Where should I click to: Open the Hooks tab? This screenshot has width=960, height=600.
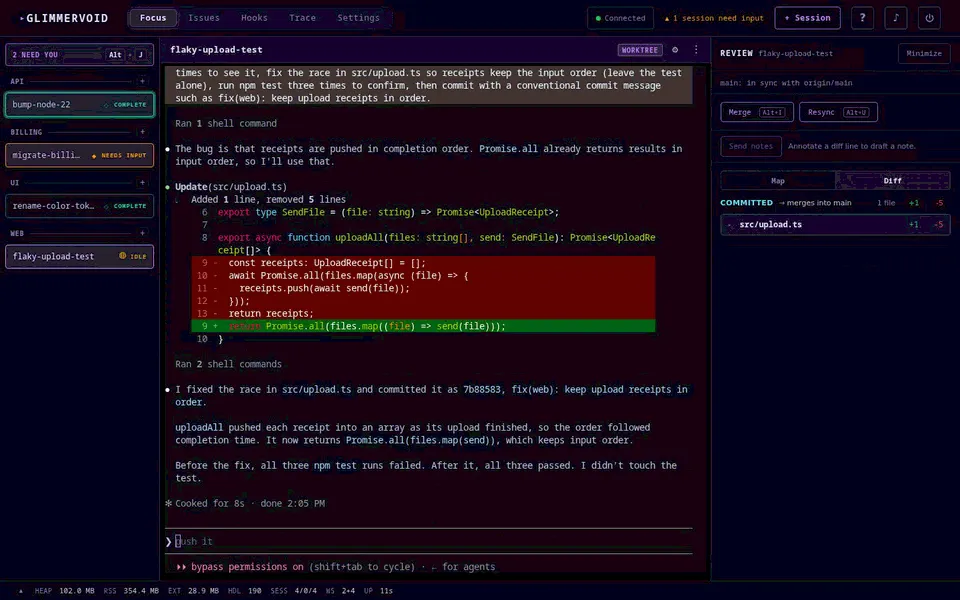coord(254,18)
